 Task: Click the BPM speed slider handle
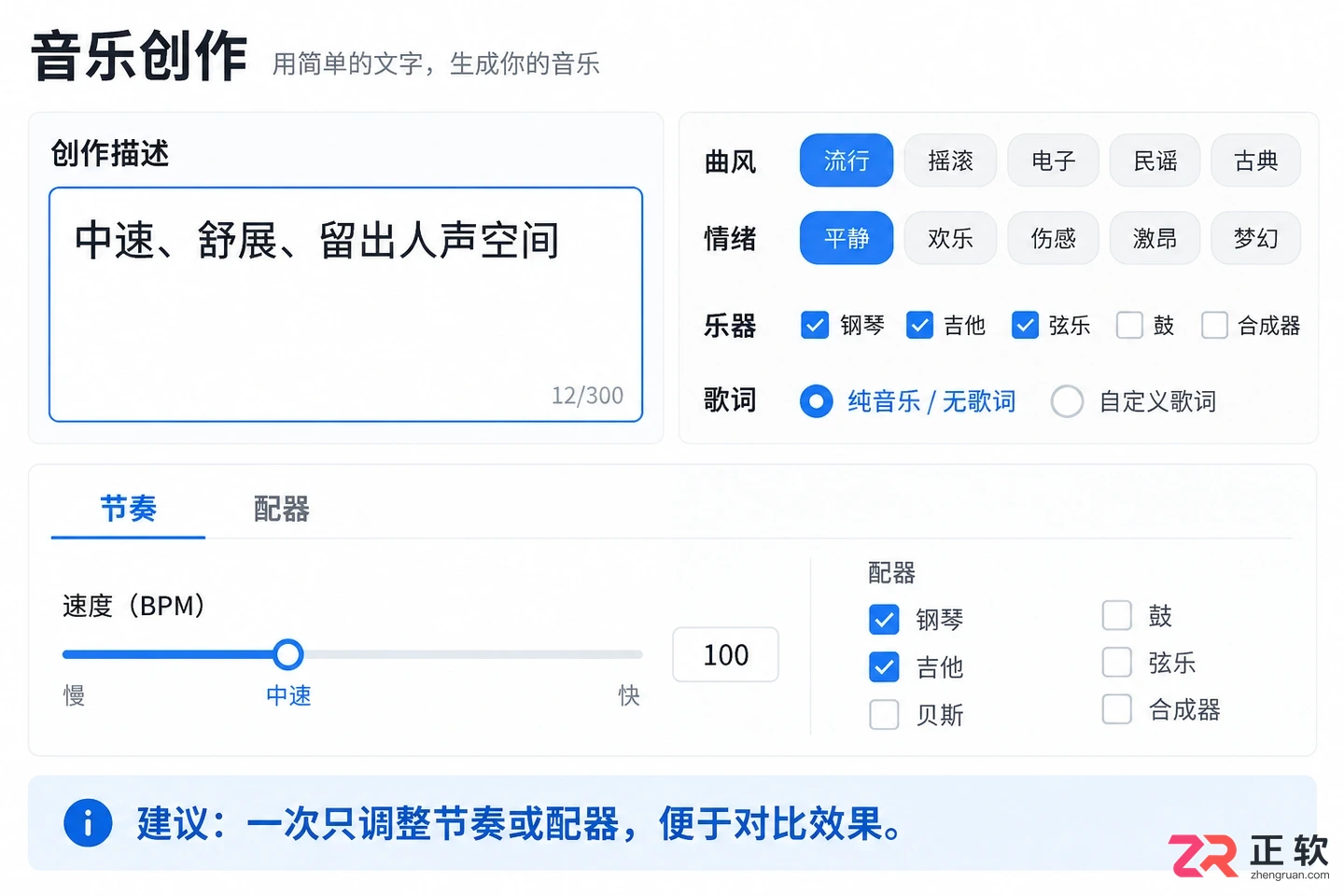[288, 654]
